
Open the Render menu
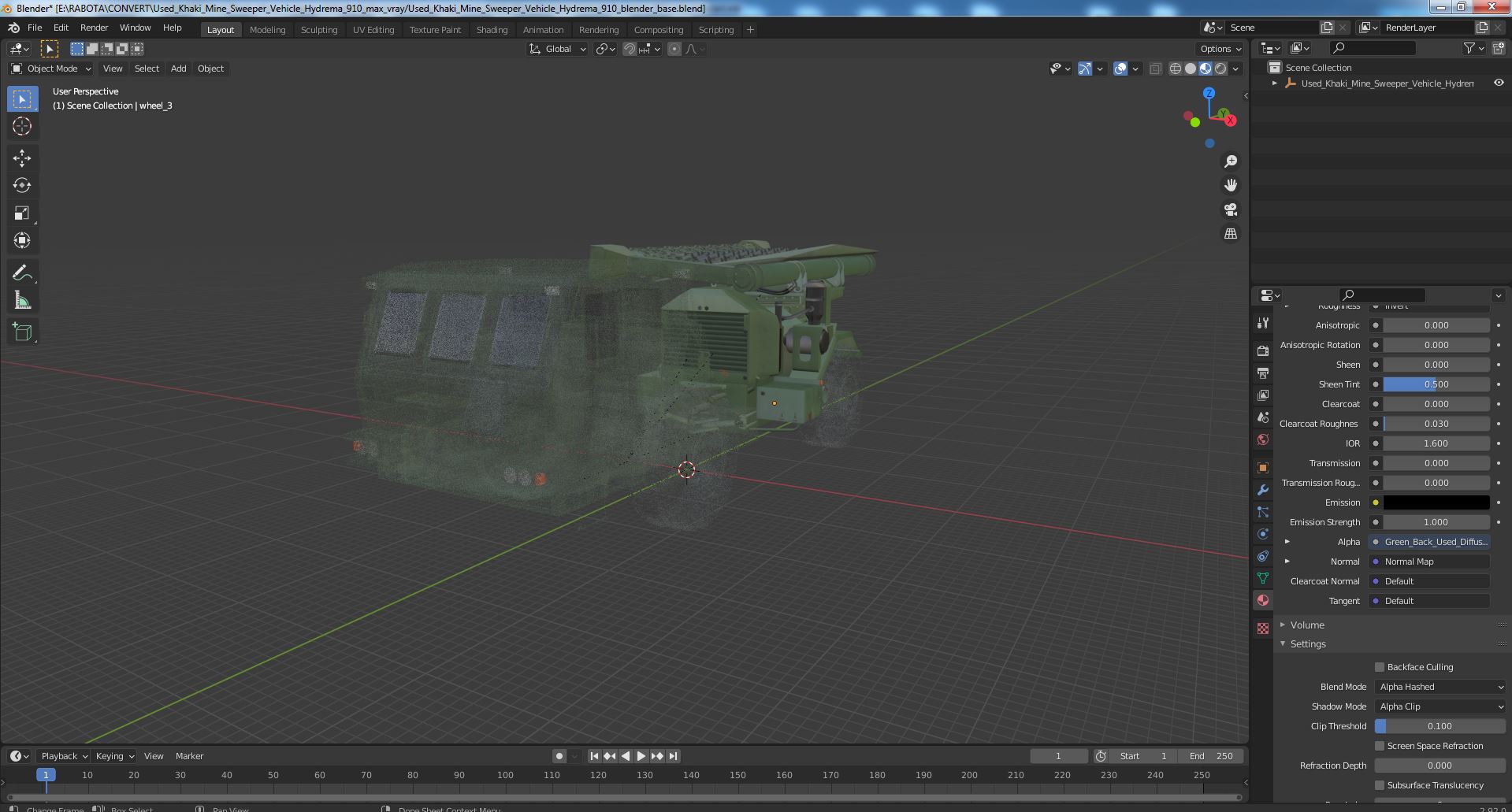94,28
